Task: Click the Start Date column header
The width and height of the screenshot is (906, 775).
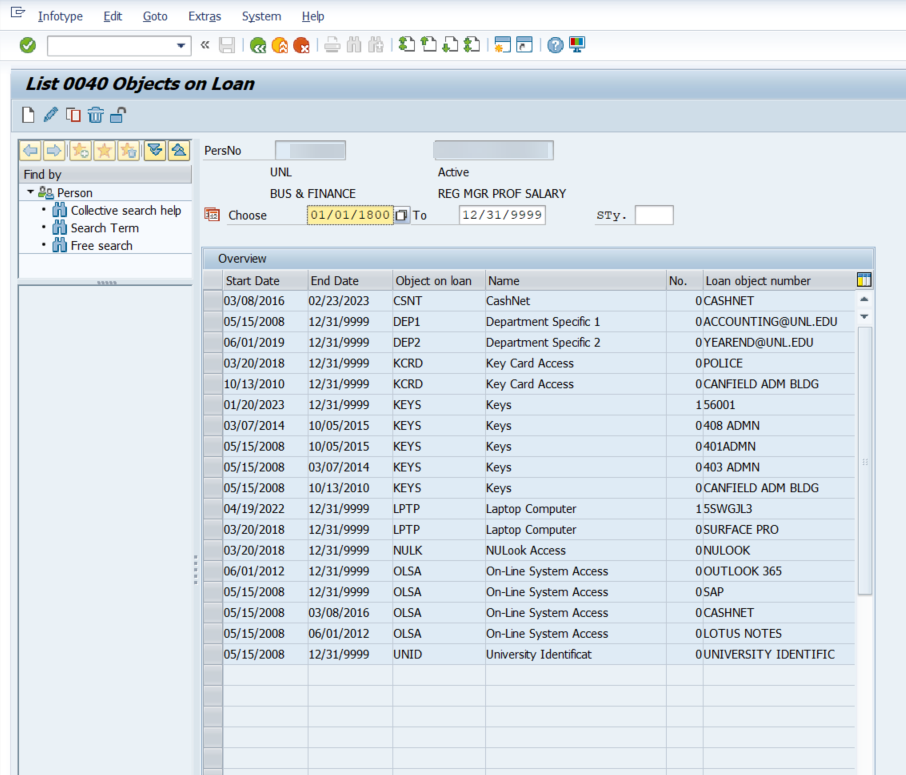Action: click(265, 281)
